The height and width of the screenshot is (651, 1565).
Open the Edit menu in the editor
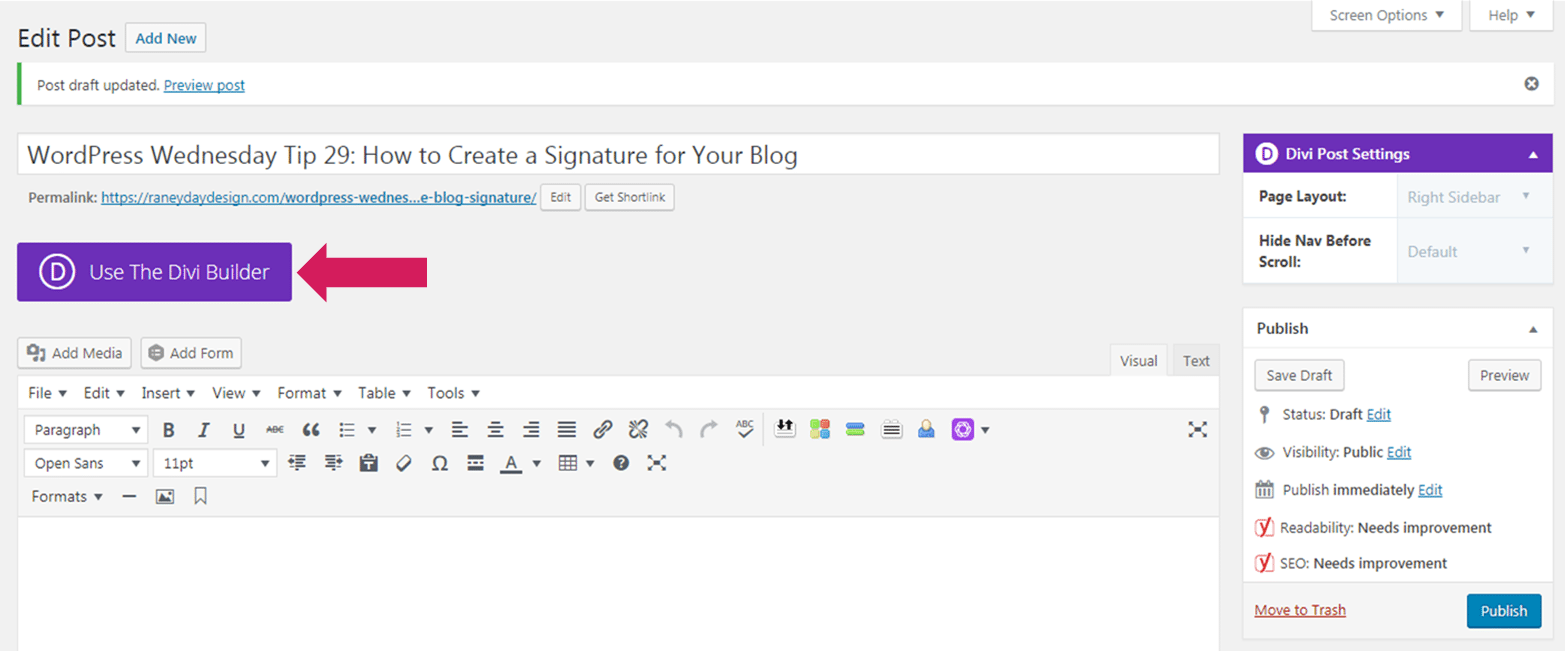click(104, 393)
